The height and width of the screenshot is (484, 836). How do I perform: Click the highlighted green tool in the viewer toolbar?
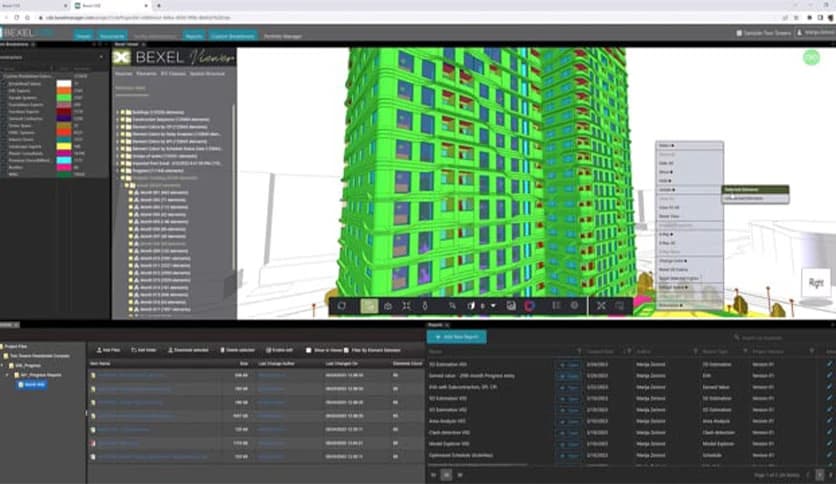click(369, 305)
